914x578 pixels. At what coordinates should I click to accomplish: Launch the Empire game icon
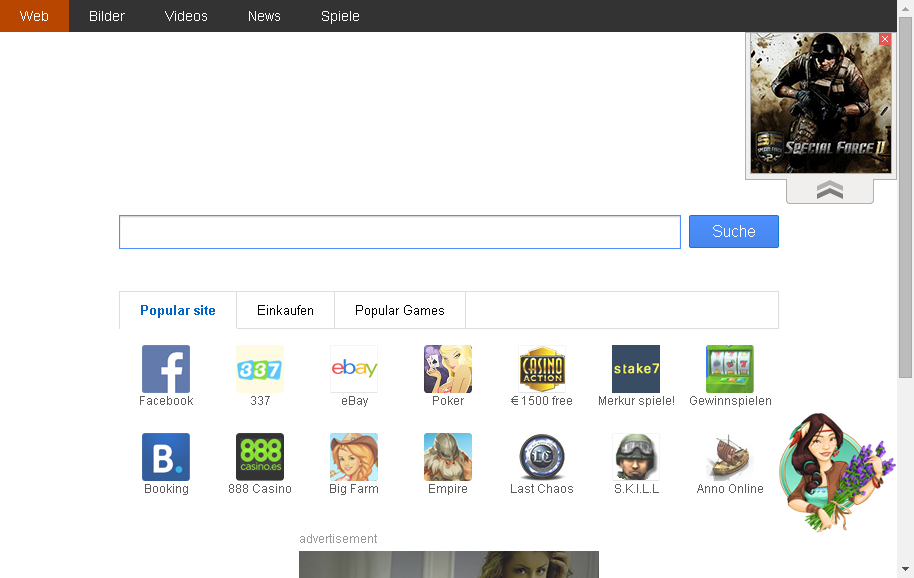click(448, 457)
